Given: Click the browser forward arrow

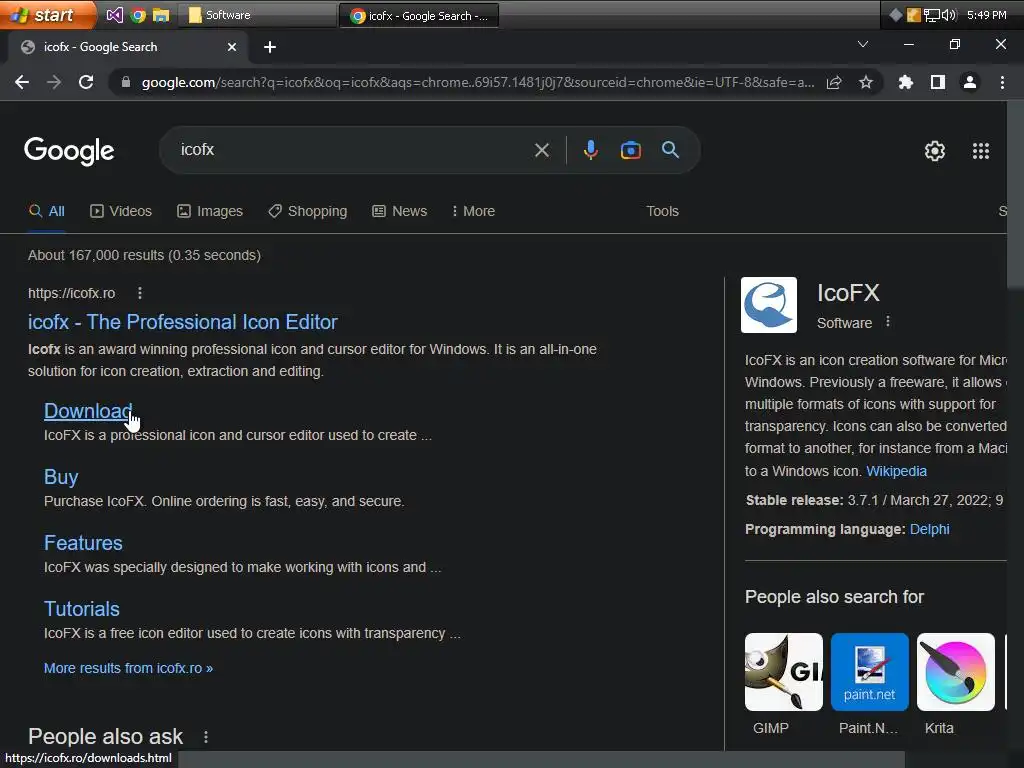Looking at the screenshot, I should pyautogui.click(x=54, y=82).
